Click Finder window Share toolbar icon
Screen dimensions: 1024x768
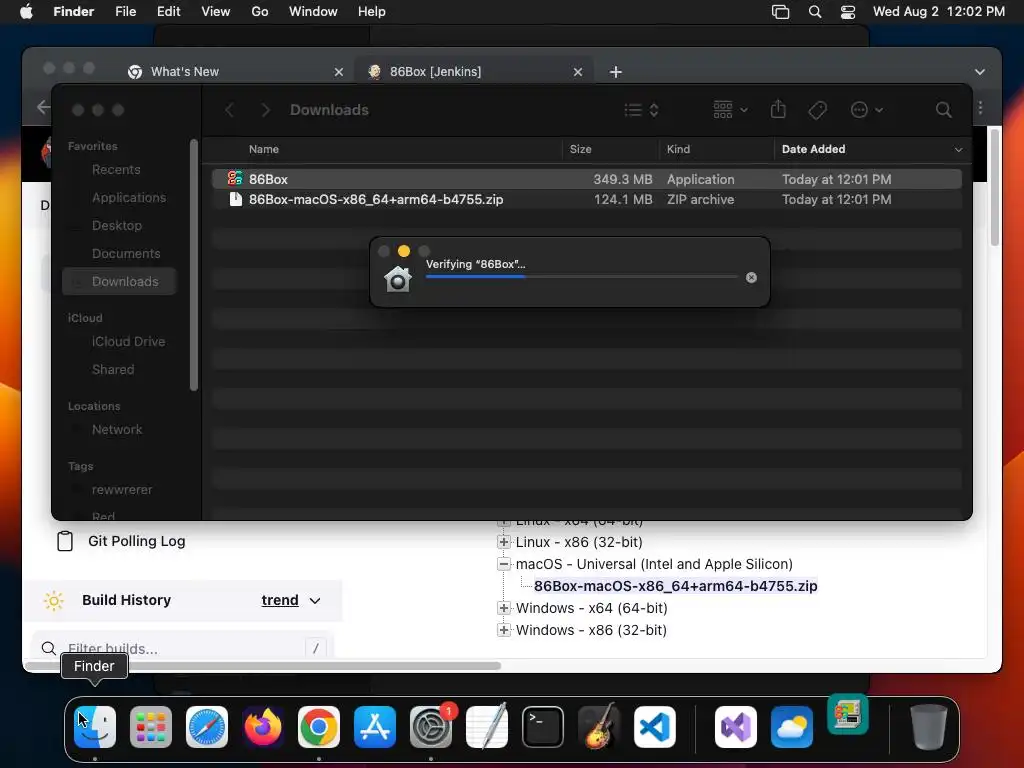[778, 109]
